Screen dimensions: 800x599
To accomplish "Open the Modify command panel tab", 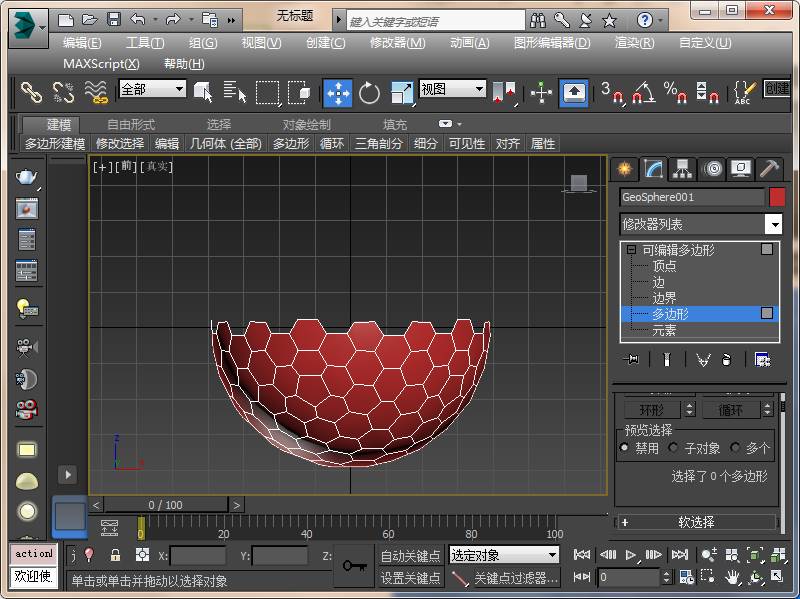I will point(653,168).
